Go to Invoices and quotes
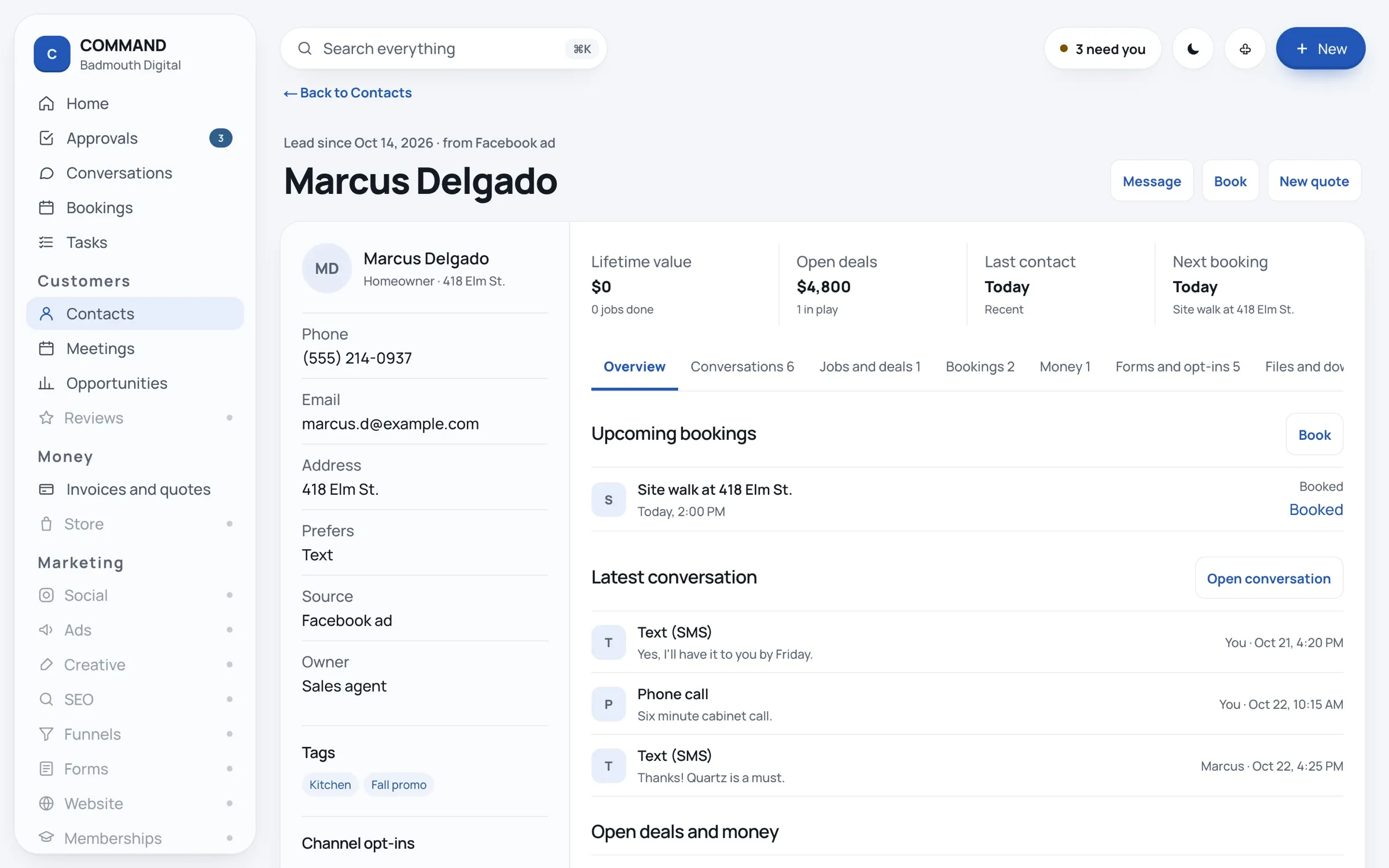Viewport: 1389px width, 868px height. [135, 490]
